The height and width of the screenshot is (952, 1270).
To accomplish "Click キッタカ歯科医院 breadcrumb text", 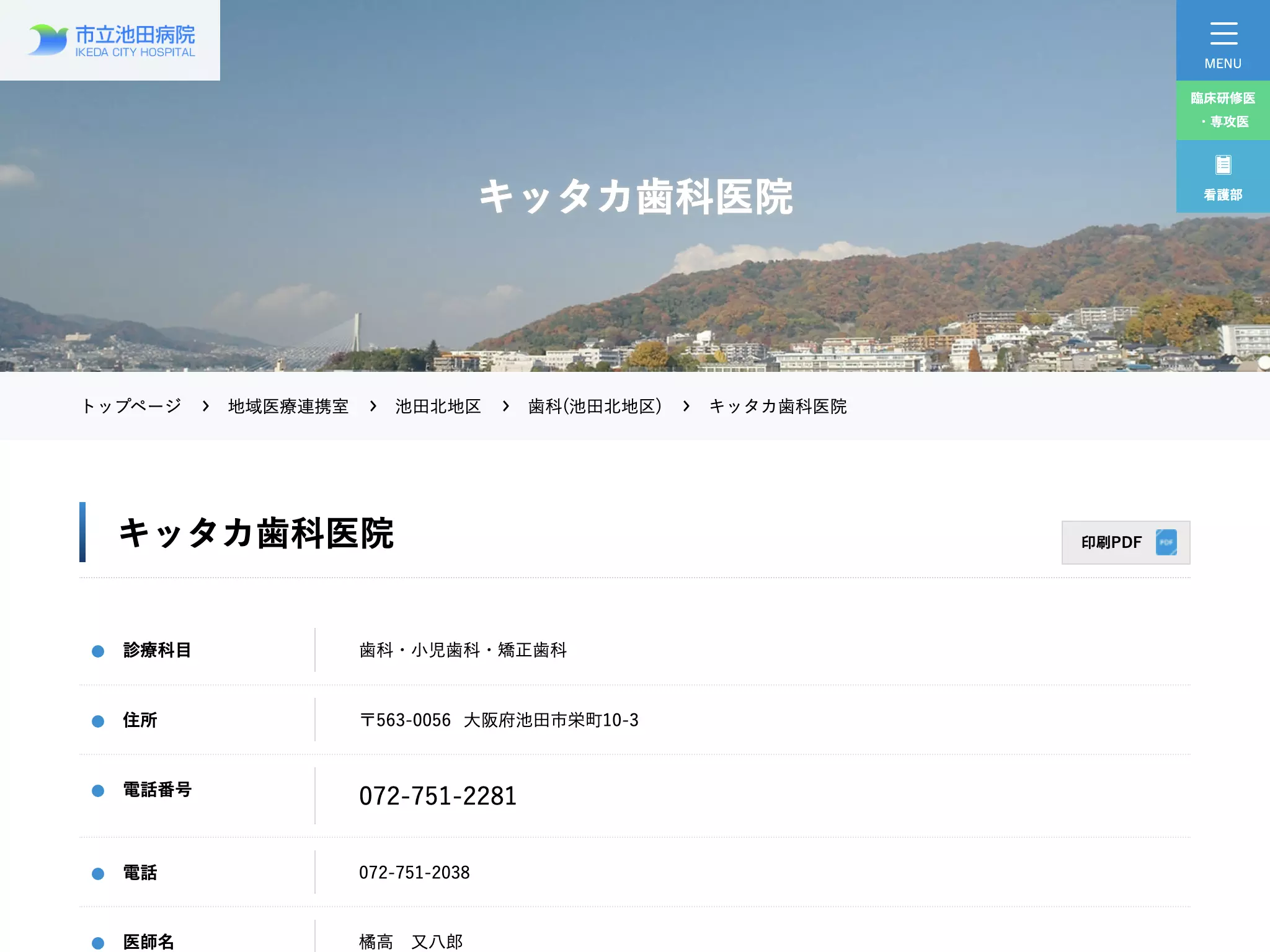I will (x=778, y=406).
